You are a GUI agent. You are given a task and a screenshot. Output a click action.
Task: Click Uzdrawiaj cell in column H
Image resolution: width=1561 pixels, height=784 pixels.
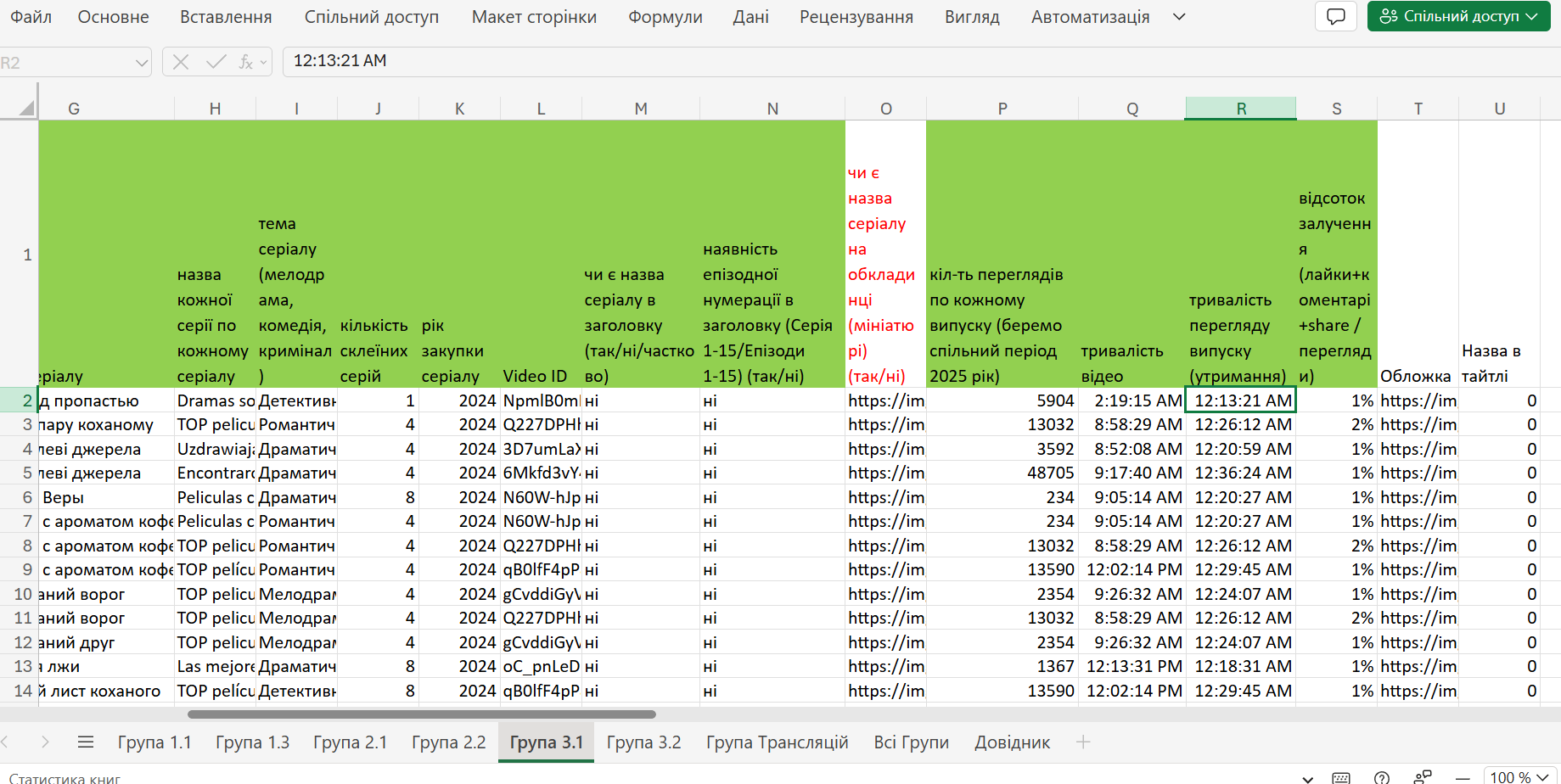pyautogui.click(x=215, y=449)
